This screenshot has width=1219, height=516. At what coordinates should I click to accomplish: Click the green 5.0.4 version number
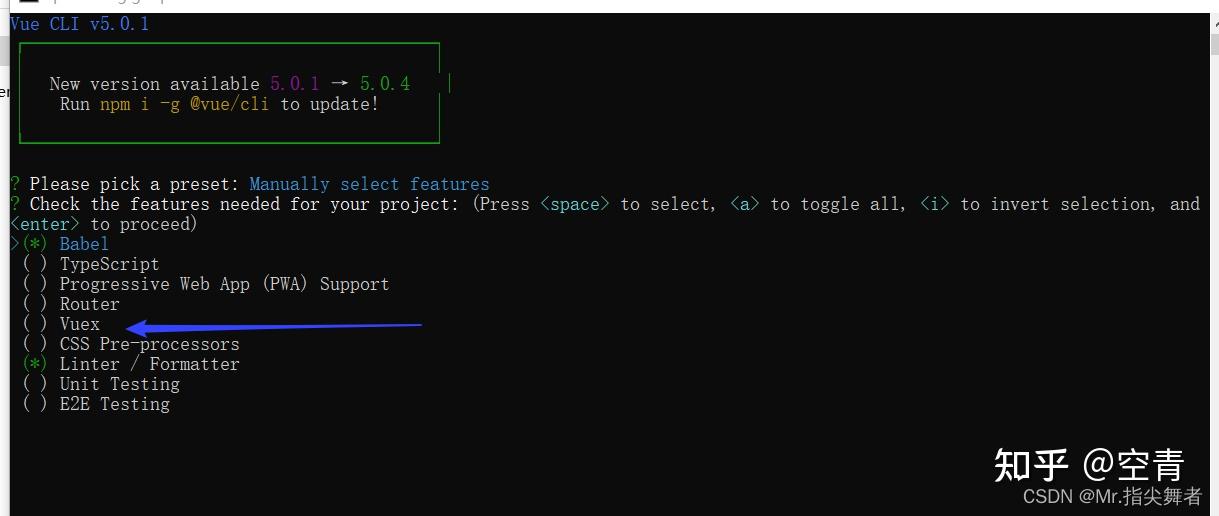385,84
